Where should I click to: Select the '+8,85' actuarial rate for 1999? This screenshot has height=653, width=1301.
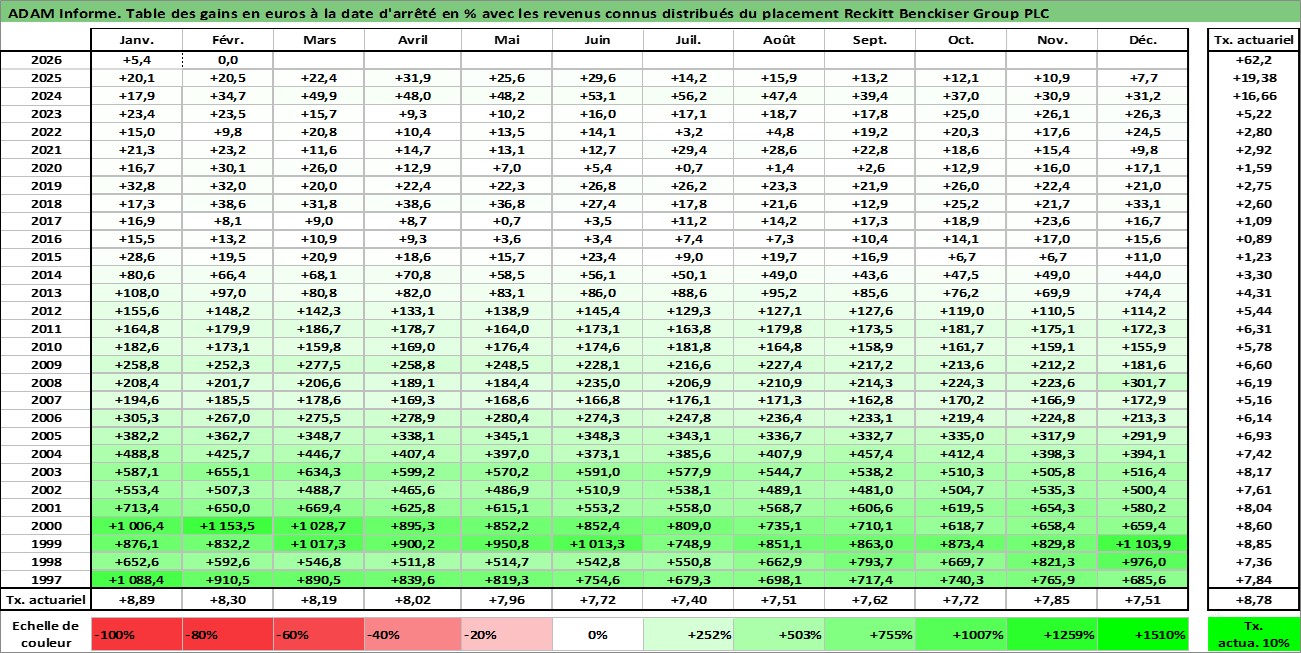tap(1253, 544)
